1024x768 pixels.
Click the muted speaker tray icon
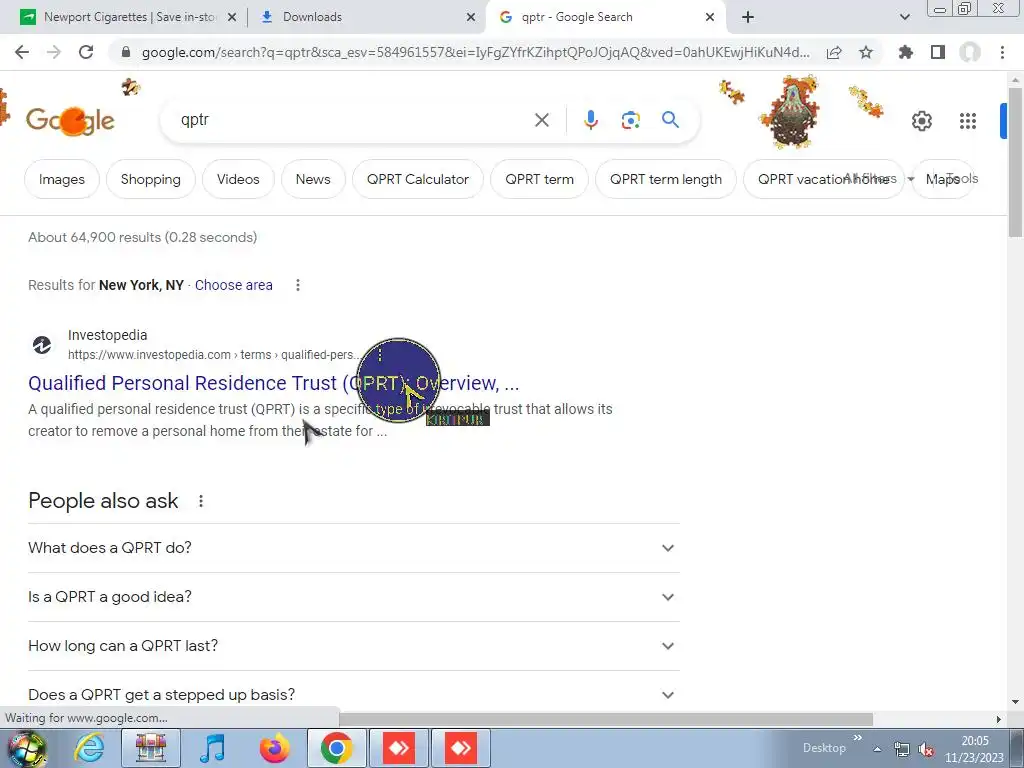pos(926,750)
